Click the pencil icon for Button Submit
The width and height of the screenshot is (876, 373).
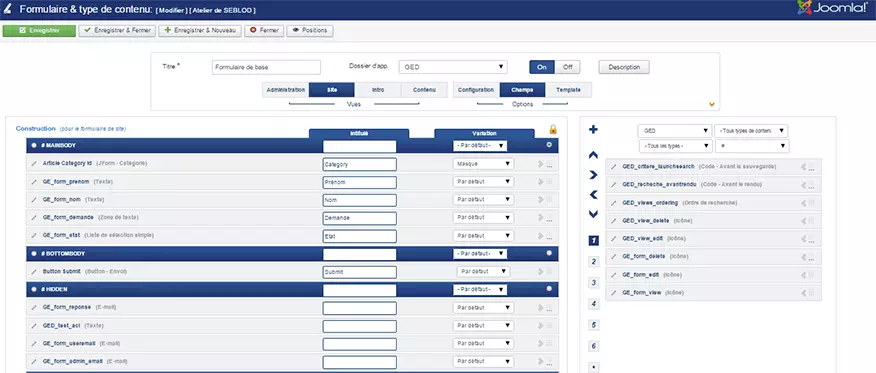[x=34, y=271]
